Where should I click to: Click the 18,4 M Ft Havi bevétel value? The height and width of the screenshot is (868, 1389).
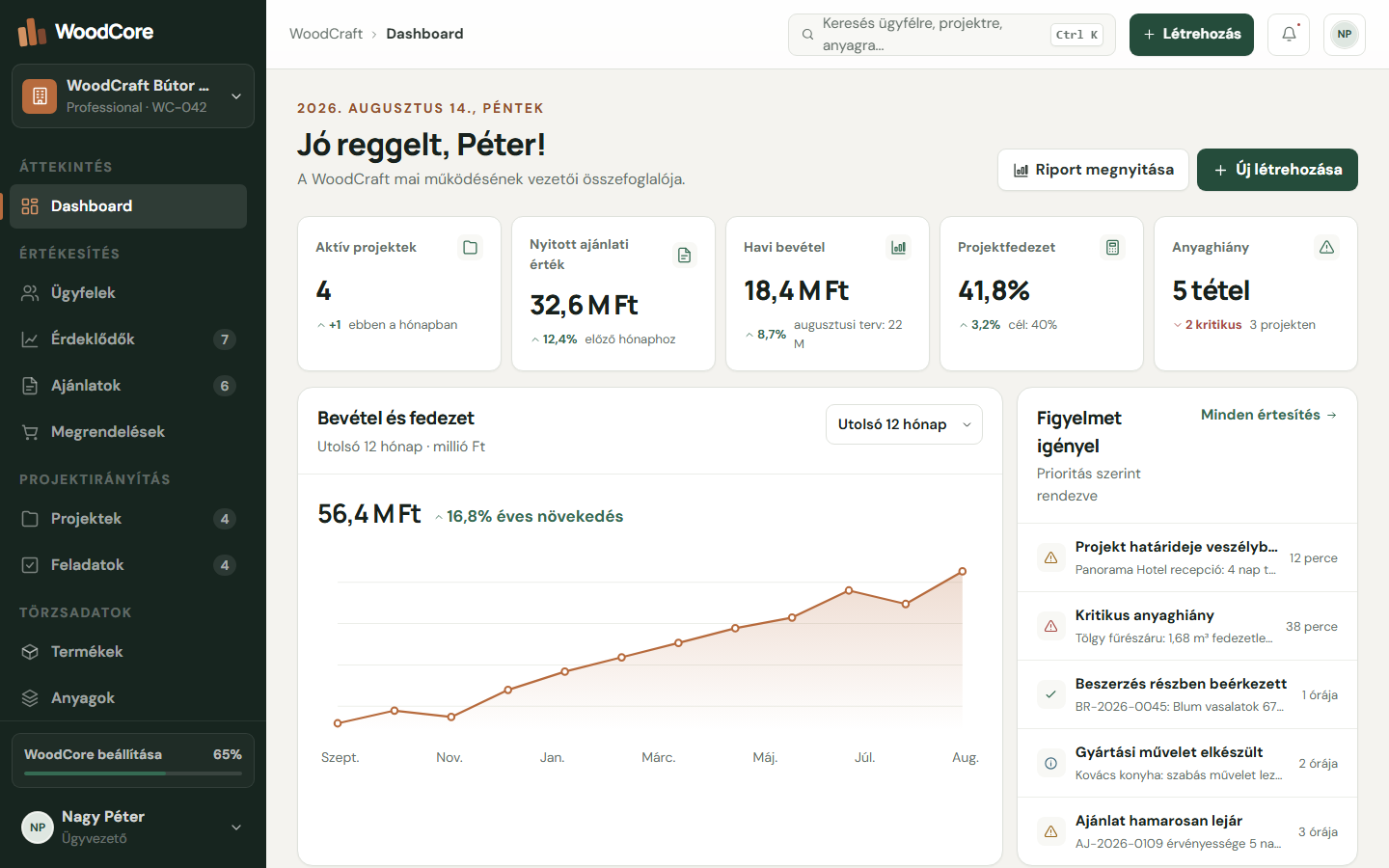pos(797,290)
